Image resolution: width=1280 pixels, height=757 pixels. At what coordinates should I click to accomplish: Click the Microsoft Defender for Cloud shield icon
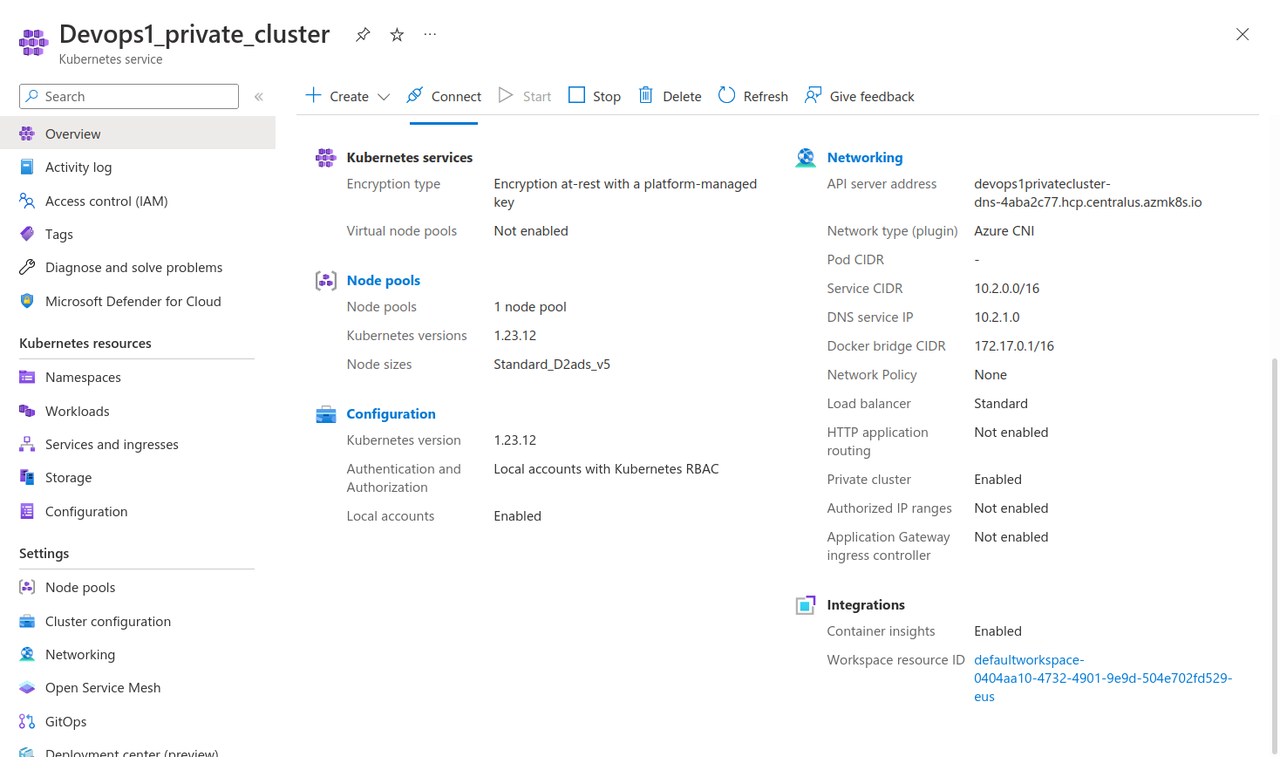click(x=27, y=301)
